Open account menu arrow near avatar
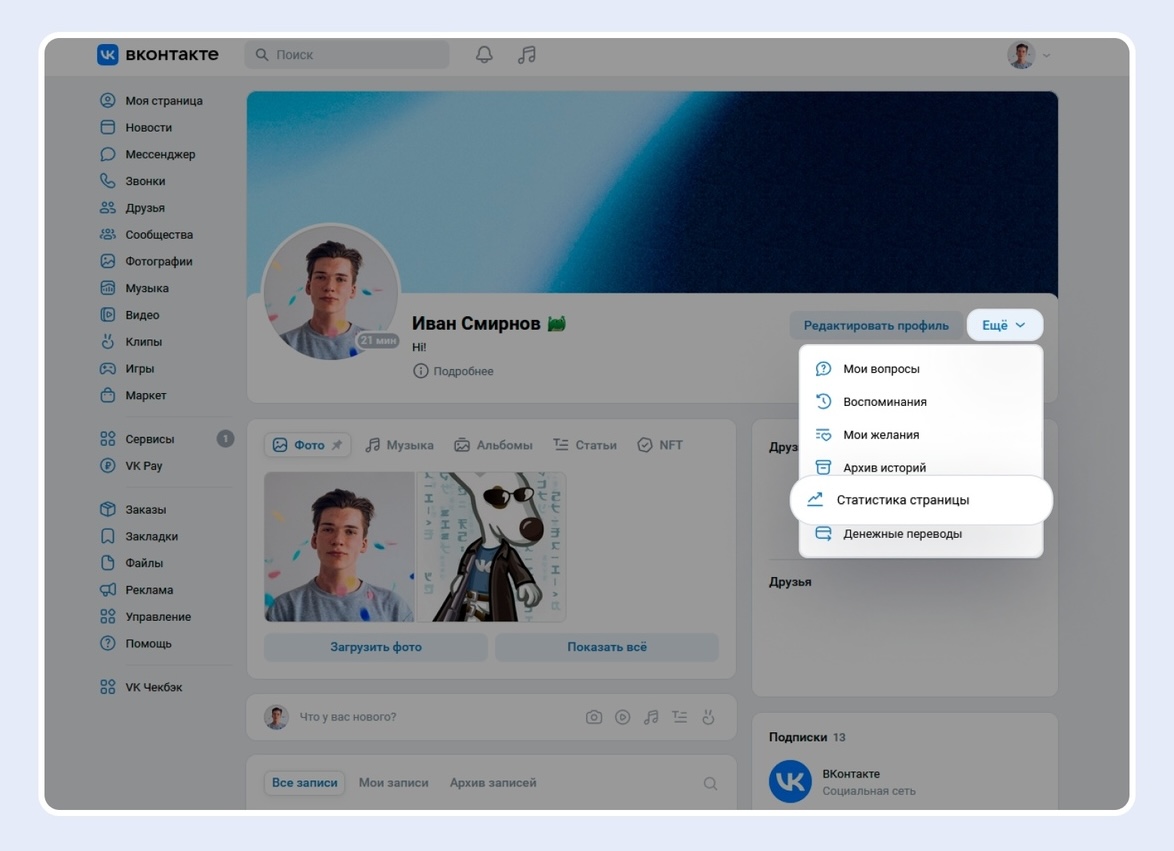This screenshot has width=1174, height=851. [1046, 56]
